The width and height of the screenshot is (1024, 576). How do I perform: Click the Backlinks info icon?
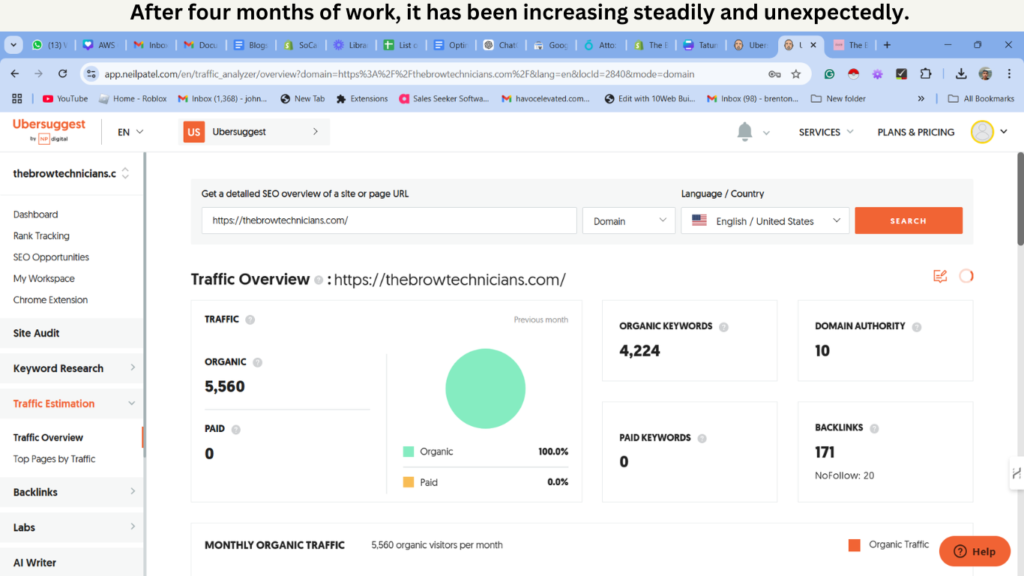(874, 428)
